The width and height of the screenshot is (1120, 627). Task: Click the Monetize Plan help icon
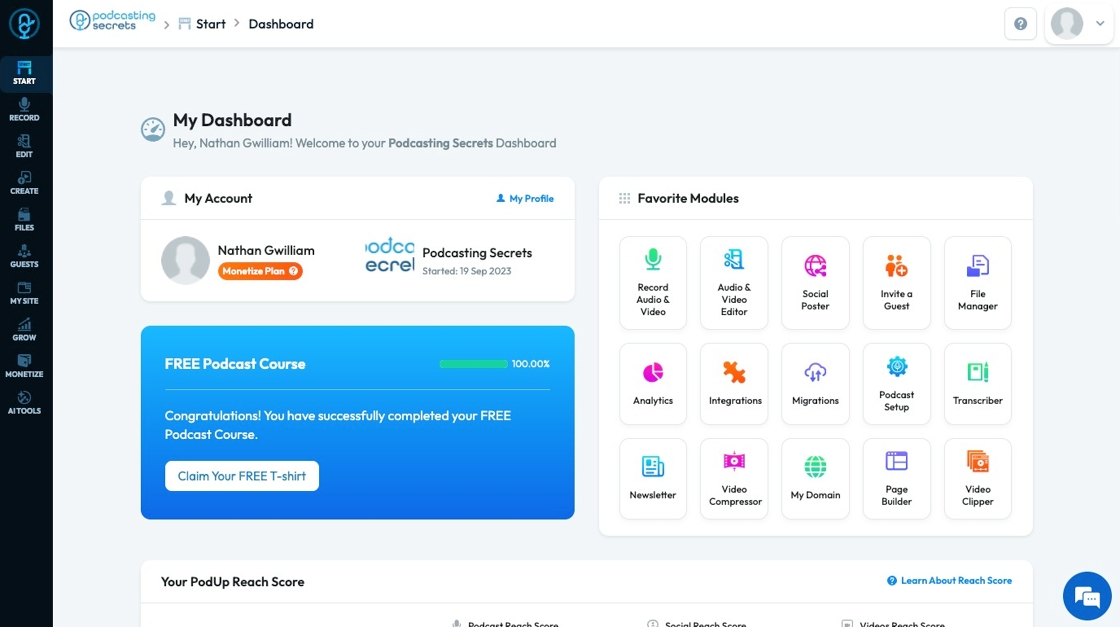point(294,271)
